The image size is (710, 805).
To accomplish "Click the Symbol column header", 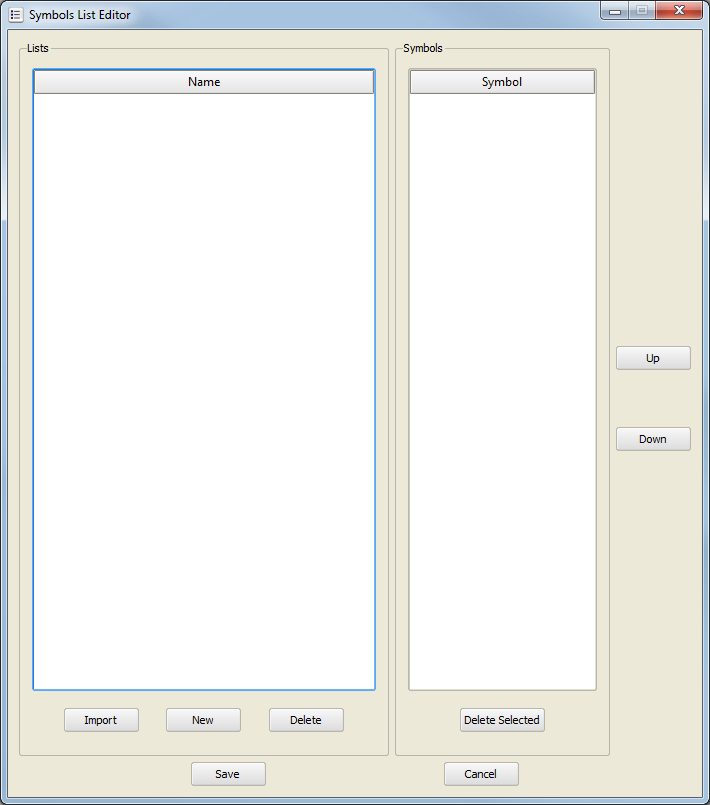I will click(x=502, y=82).
